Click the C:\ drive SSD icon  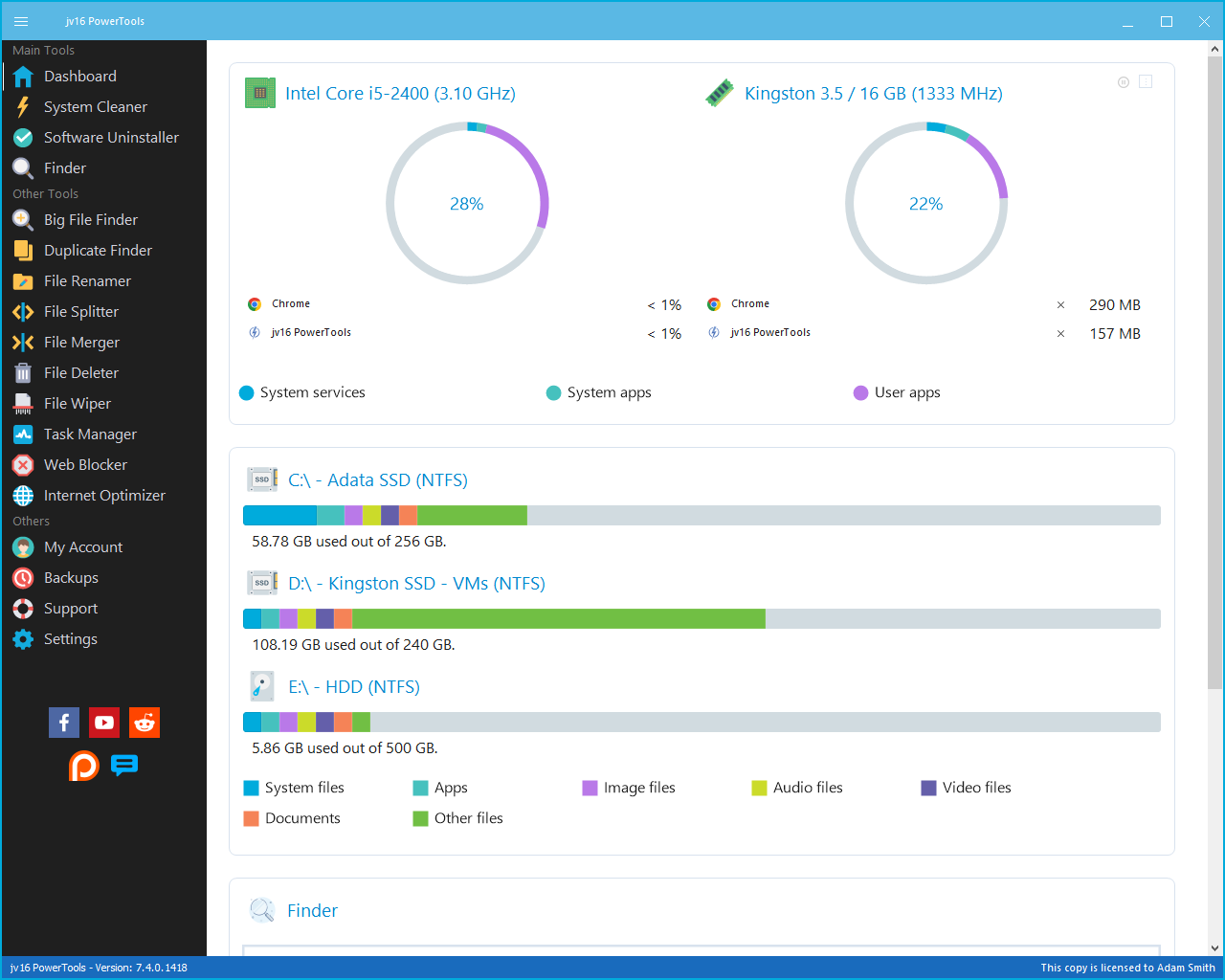click(262, 479)
